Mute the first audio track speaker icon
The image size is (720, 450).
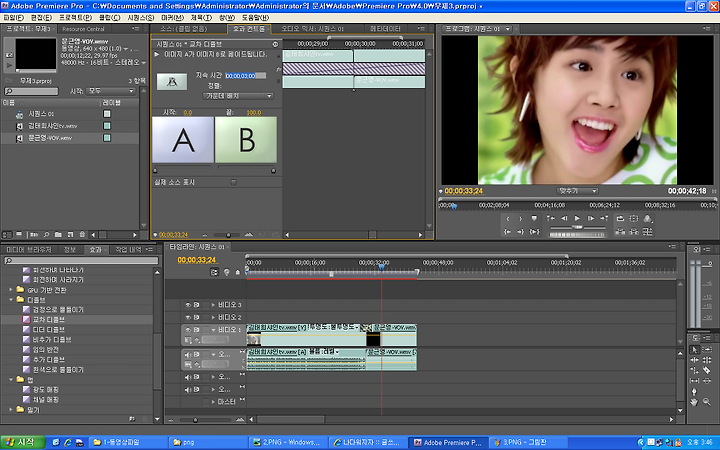tap(188, 354)
